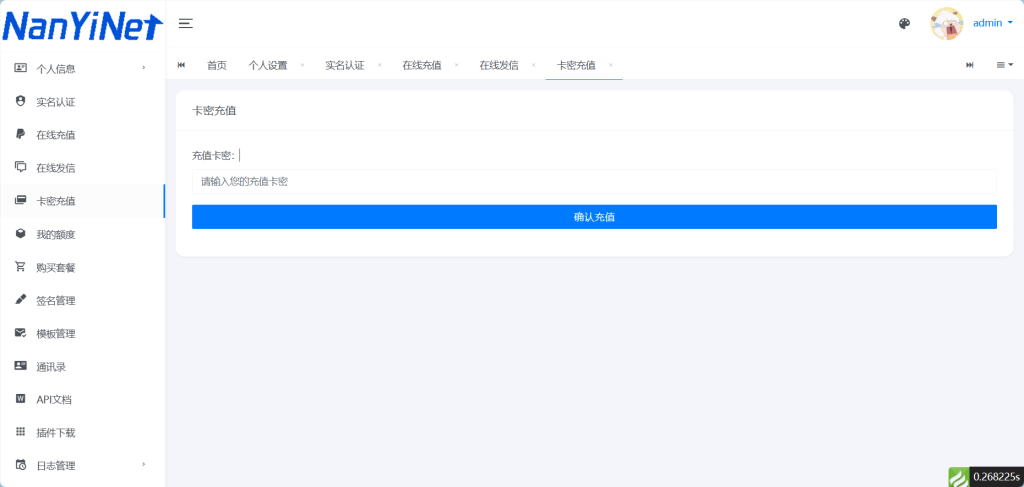
Task: Click the 0.268225s timing badge
Action: (x=996, y=477)
